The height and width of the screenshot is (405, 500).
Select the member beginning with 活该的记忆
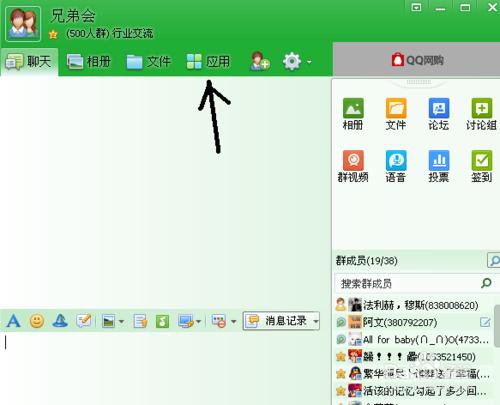414,391
